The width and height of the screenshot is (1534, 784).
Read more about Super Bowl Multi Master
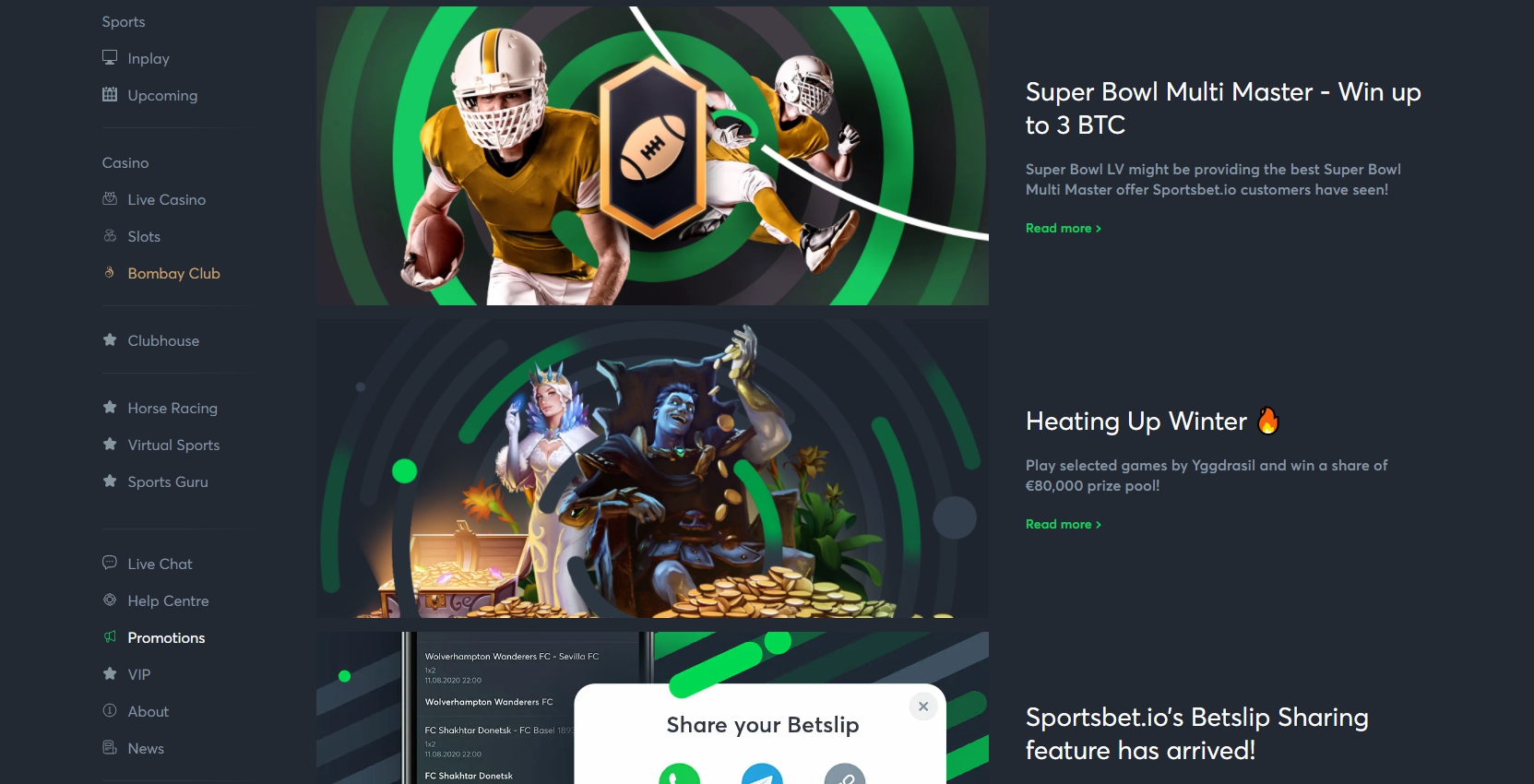1064,228
